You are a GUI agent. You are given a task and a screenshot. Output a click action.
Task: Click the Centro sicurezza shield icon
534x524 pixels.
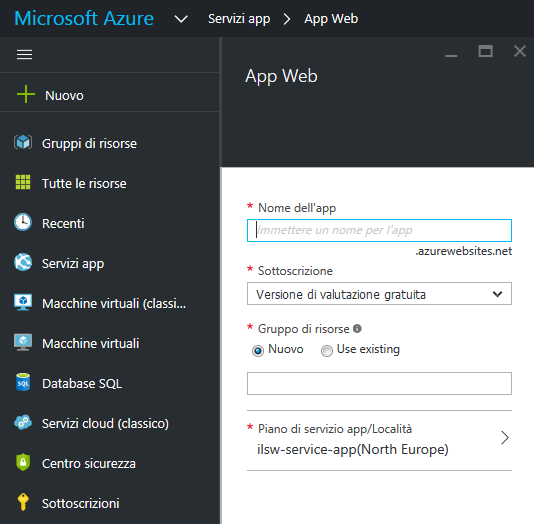[23, 462]
